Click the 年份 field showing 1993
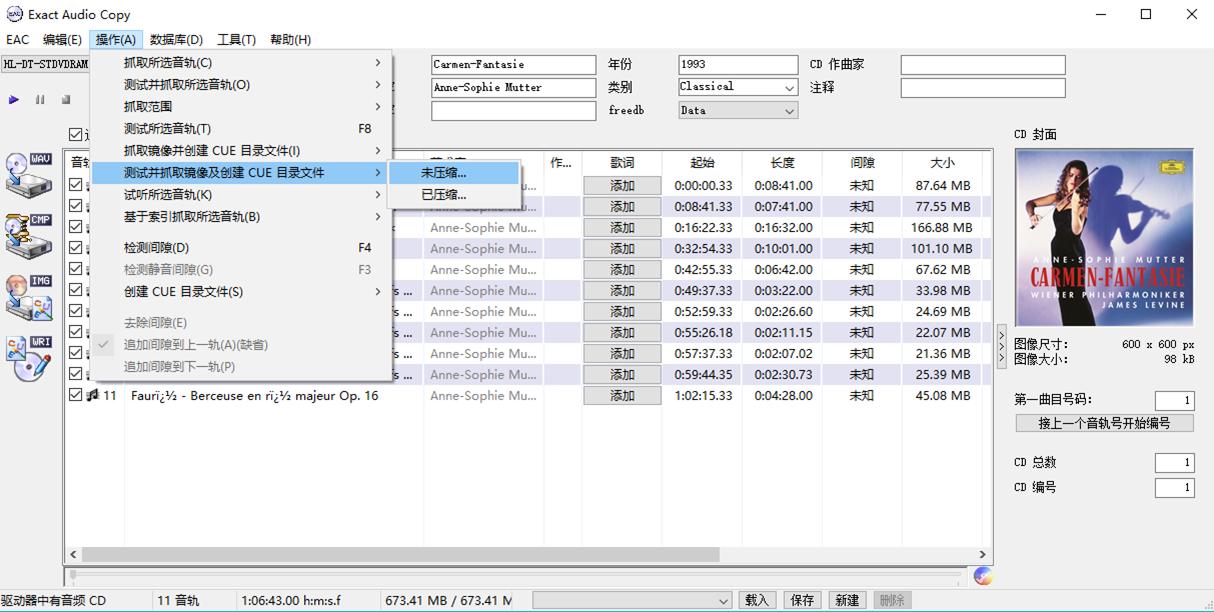 point(738,65)
